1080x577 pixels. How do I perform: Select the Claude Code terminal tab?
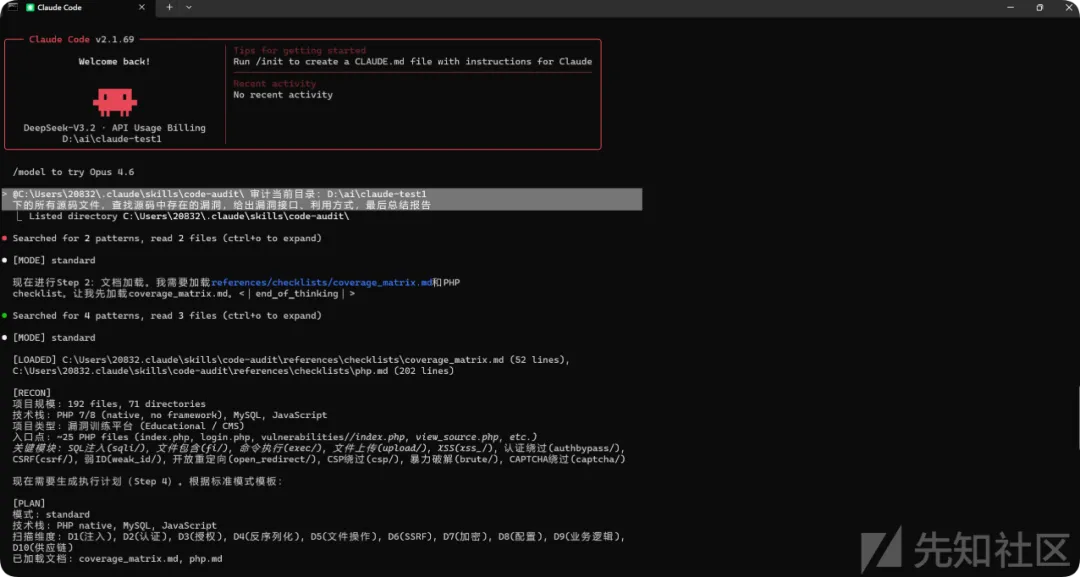click(86, 8)
